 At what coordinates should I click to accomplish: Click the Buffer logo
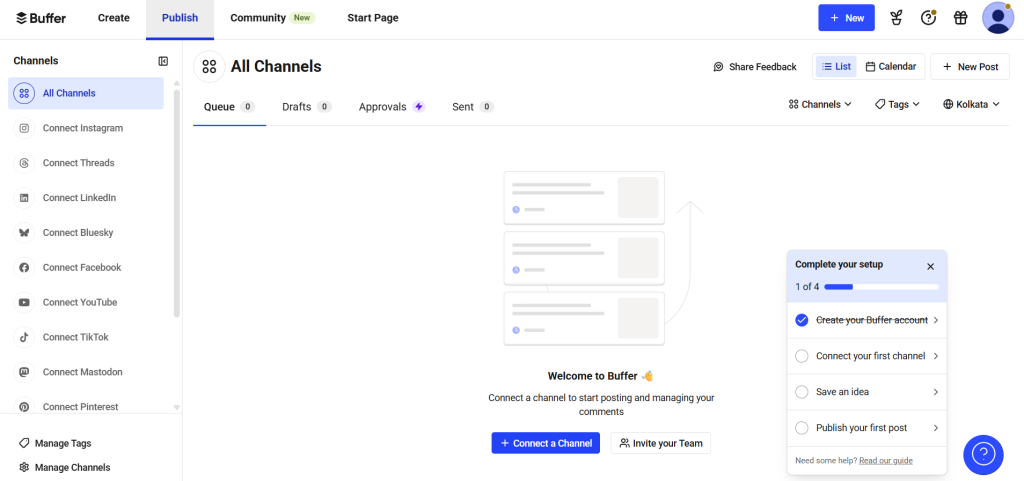(41, 18)
